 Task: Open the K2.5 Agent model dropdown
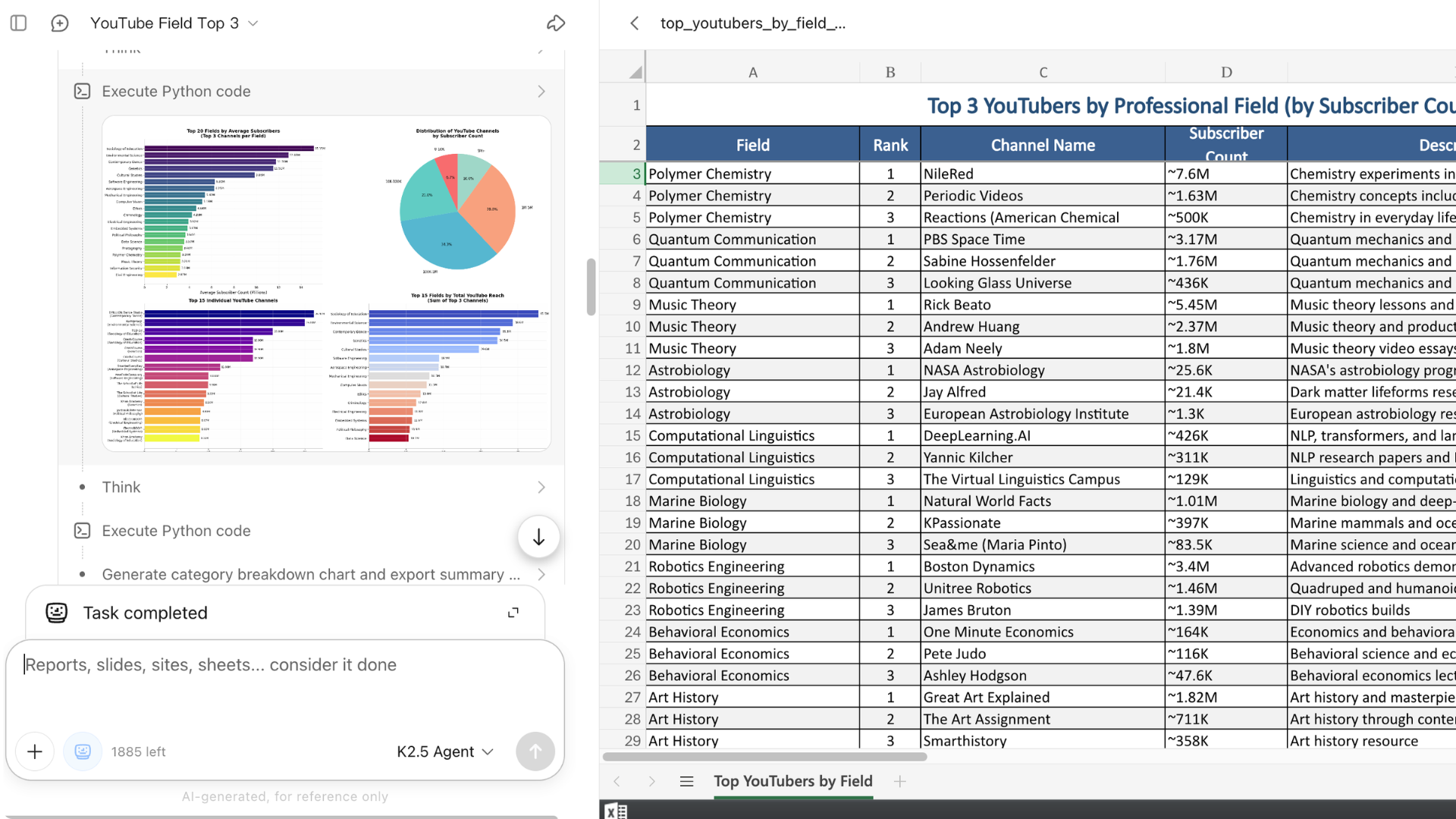[445, 752]
